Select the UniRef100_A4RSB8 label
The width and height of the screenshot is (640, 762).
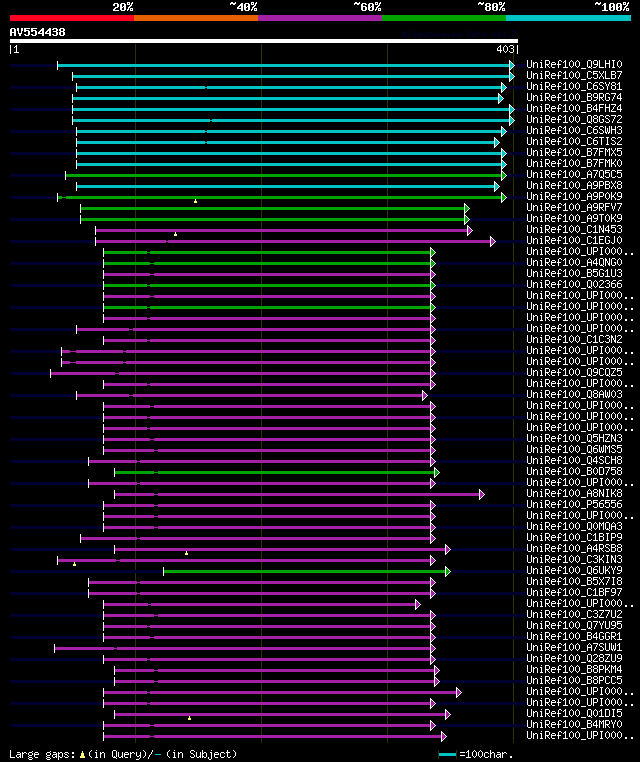(574, 548)
